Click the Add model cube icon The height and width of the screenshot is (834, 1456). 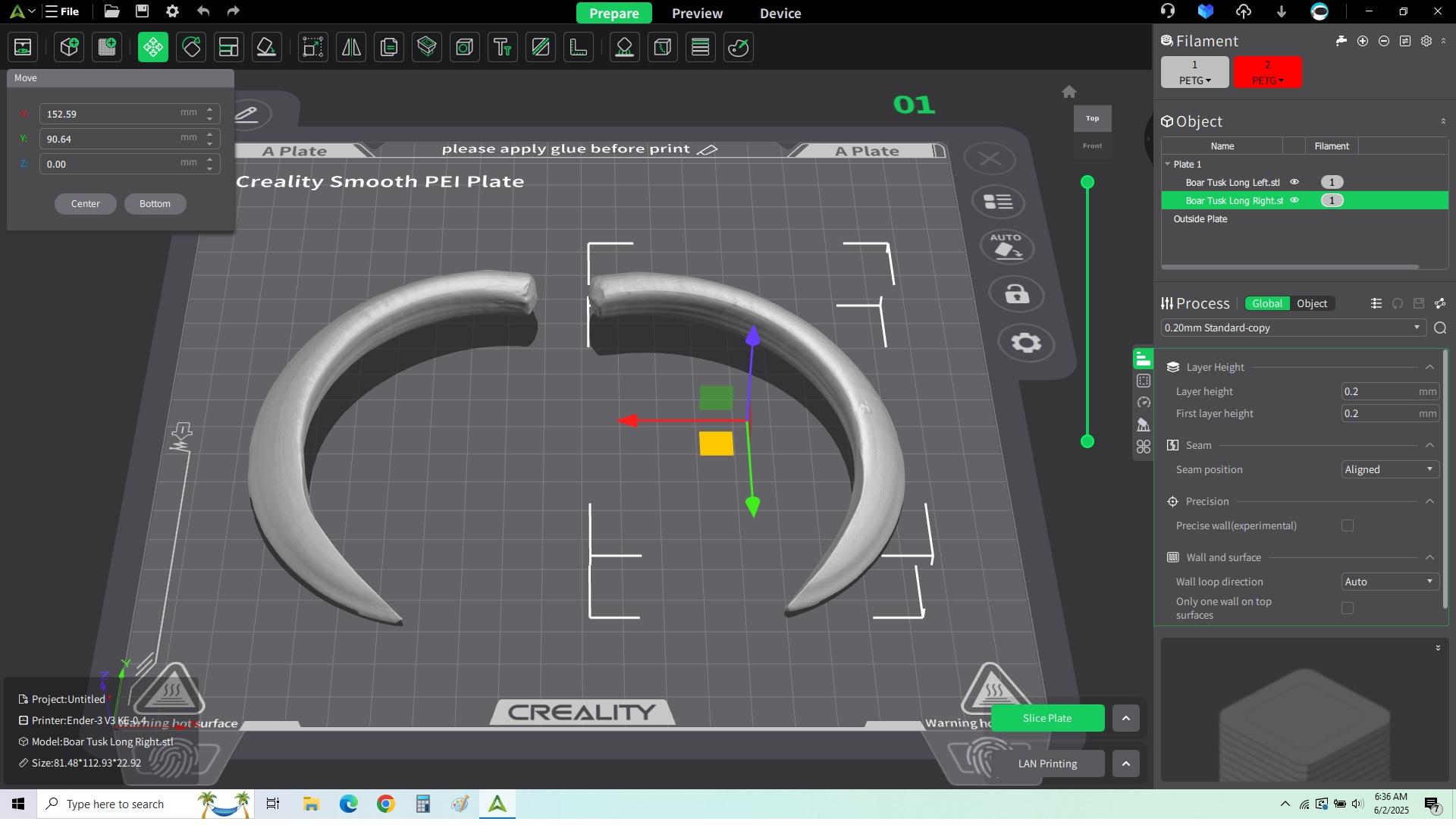69,48
